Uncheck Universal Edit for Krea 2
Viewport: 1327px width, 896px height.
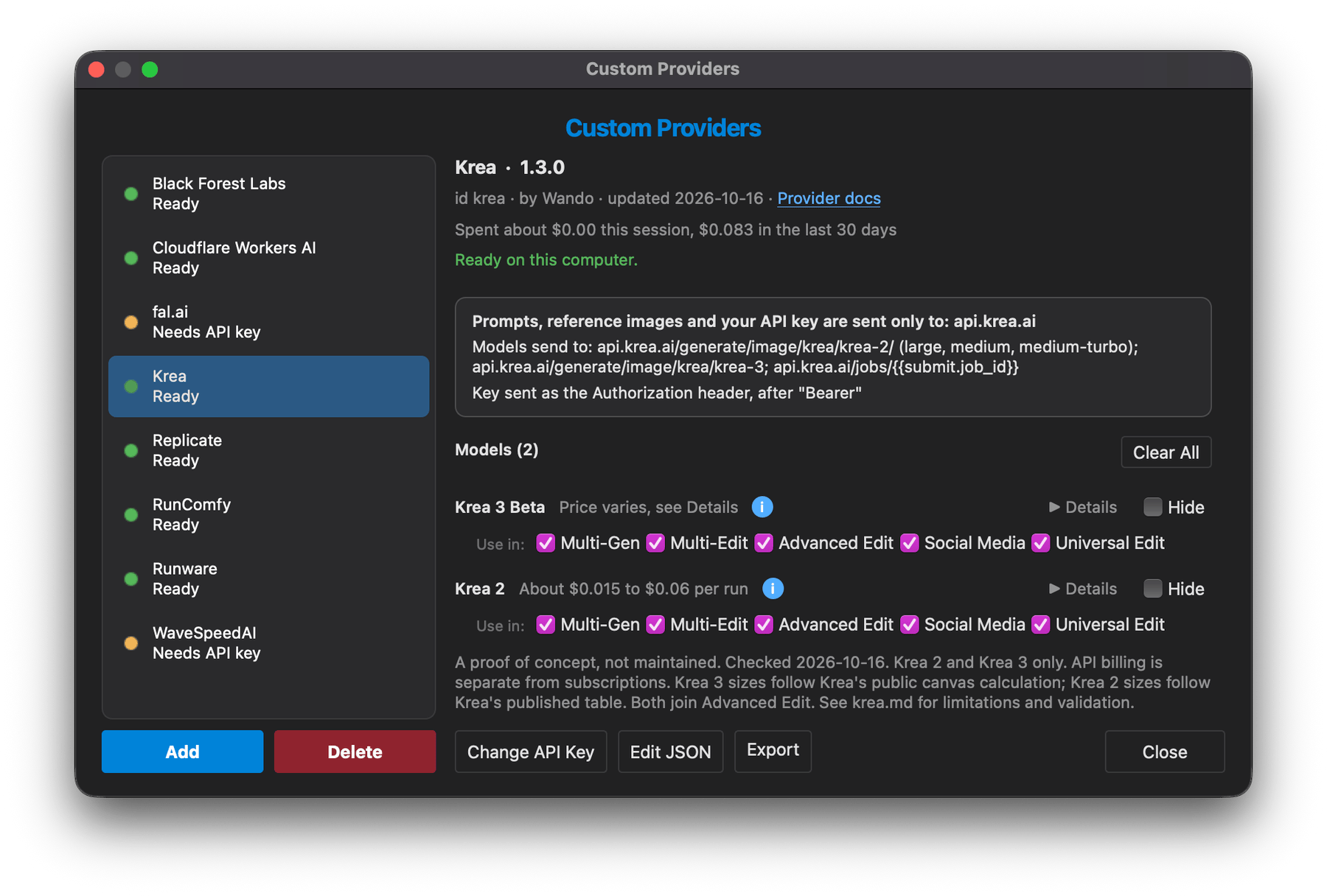1041,625
